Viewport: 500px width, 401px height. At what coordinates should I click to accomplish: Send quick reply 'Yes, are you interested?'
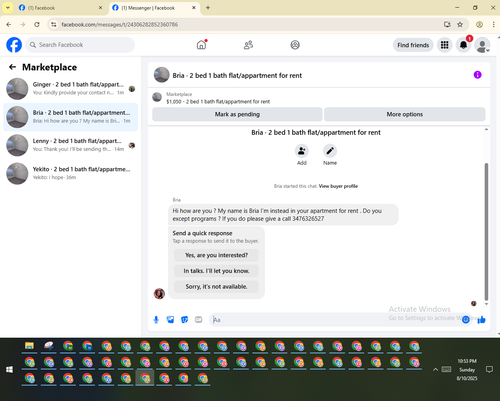click(x=216, y=255)
